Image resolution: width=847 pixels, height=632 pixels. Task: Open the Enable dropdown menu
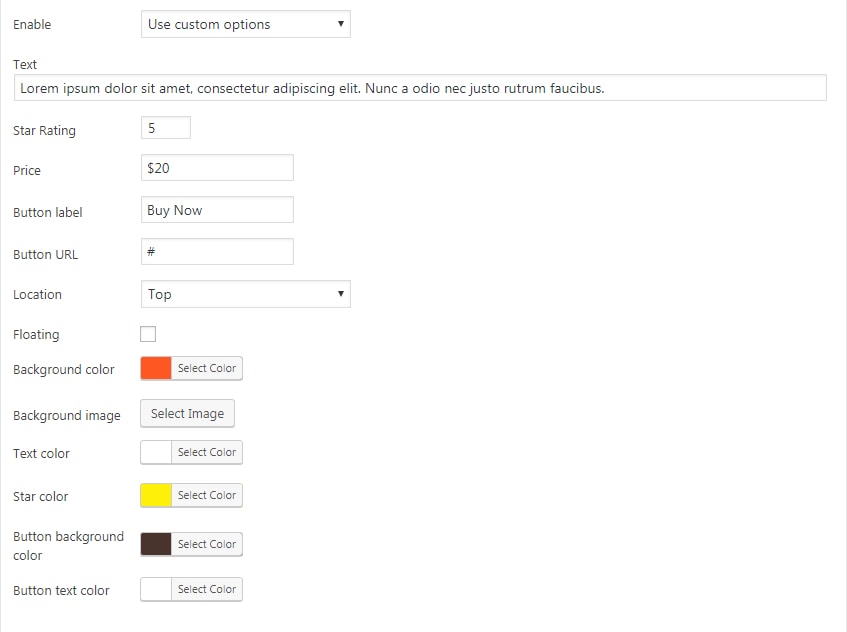[x=245, y=24]
